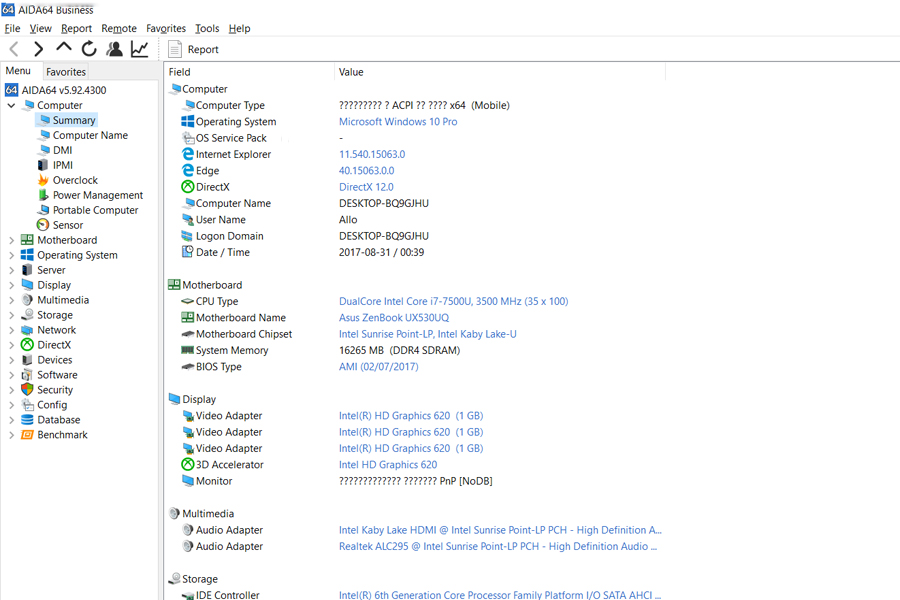900x600 pixels.
Task: Open the user manager person icon
Action: click(114, 49)
